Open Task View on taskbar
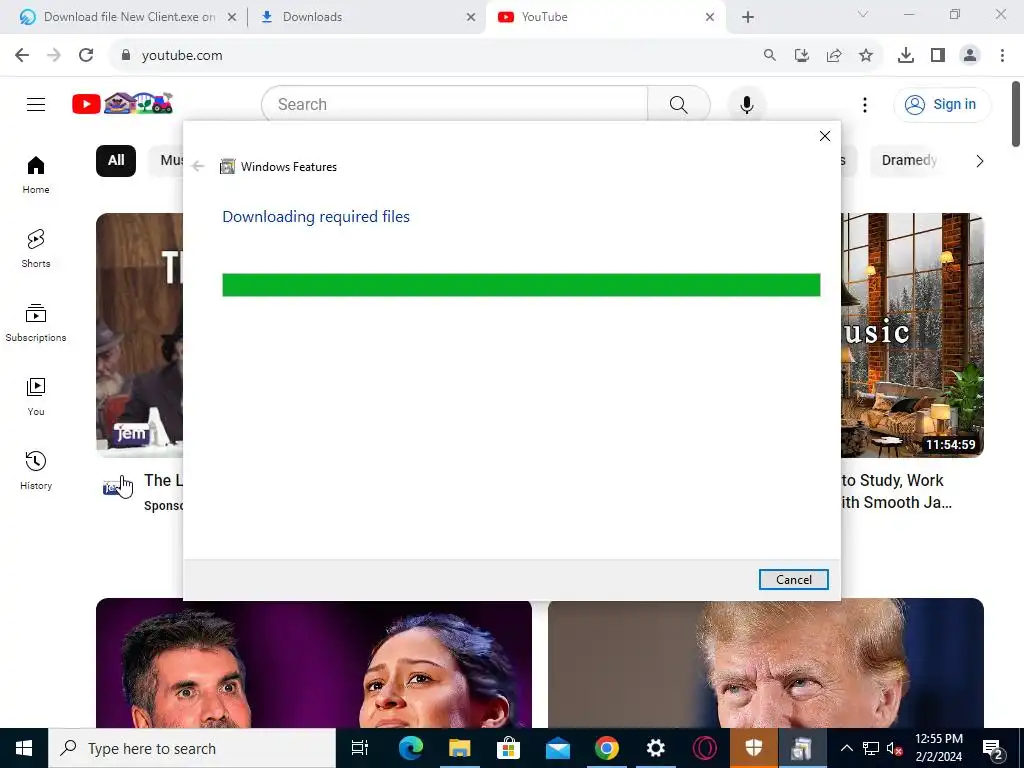 click(x=360, y=748)
